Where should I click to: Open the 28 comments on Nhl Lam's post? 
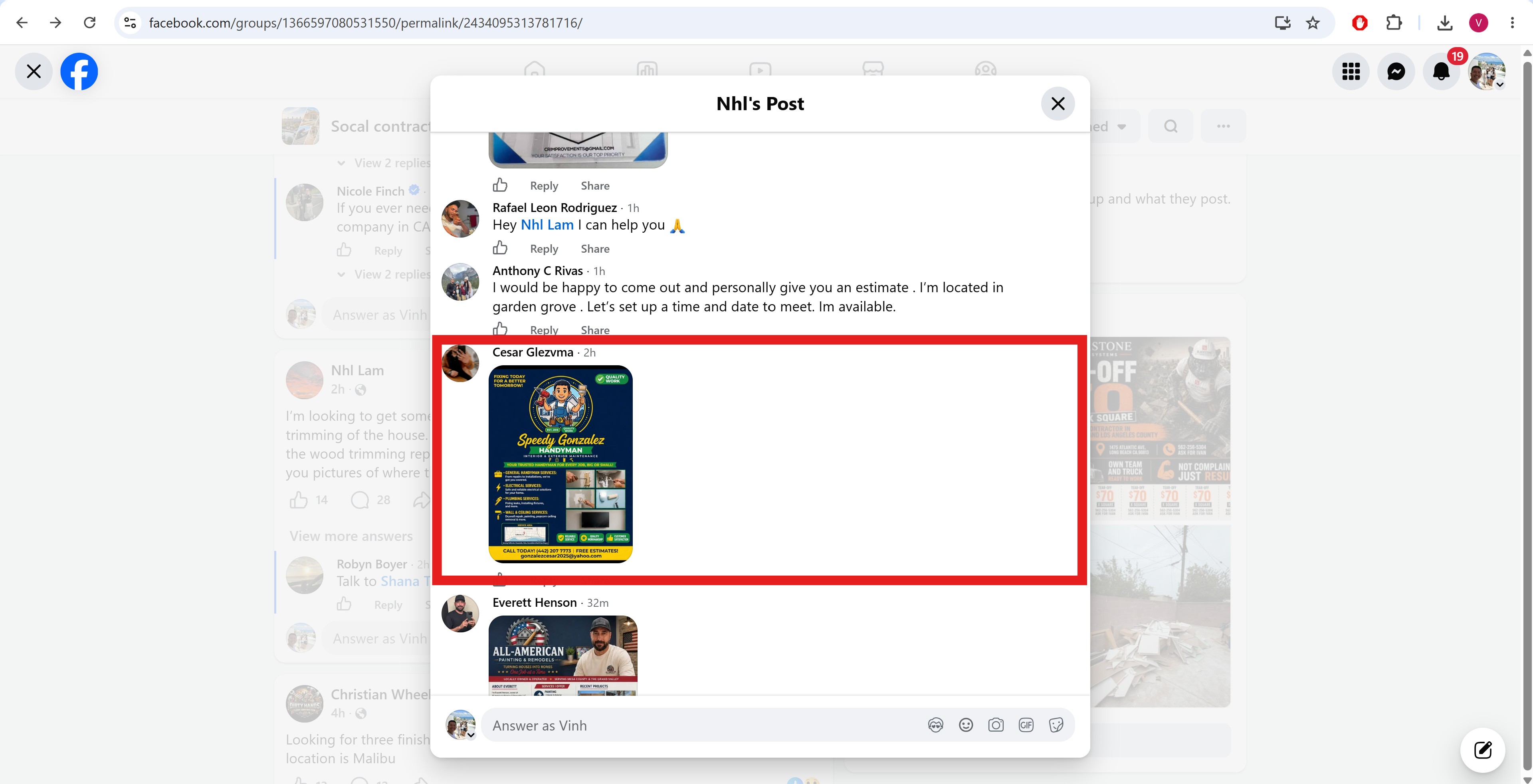pos(371,500)
